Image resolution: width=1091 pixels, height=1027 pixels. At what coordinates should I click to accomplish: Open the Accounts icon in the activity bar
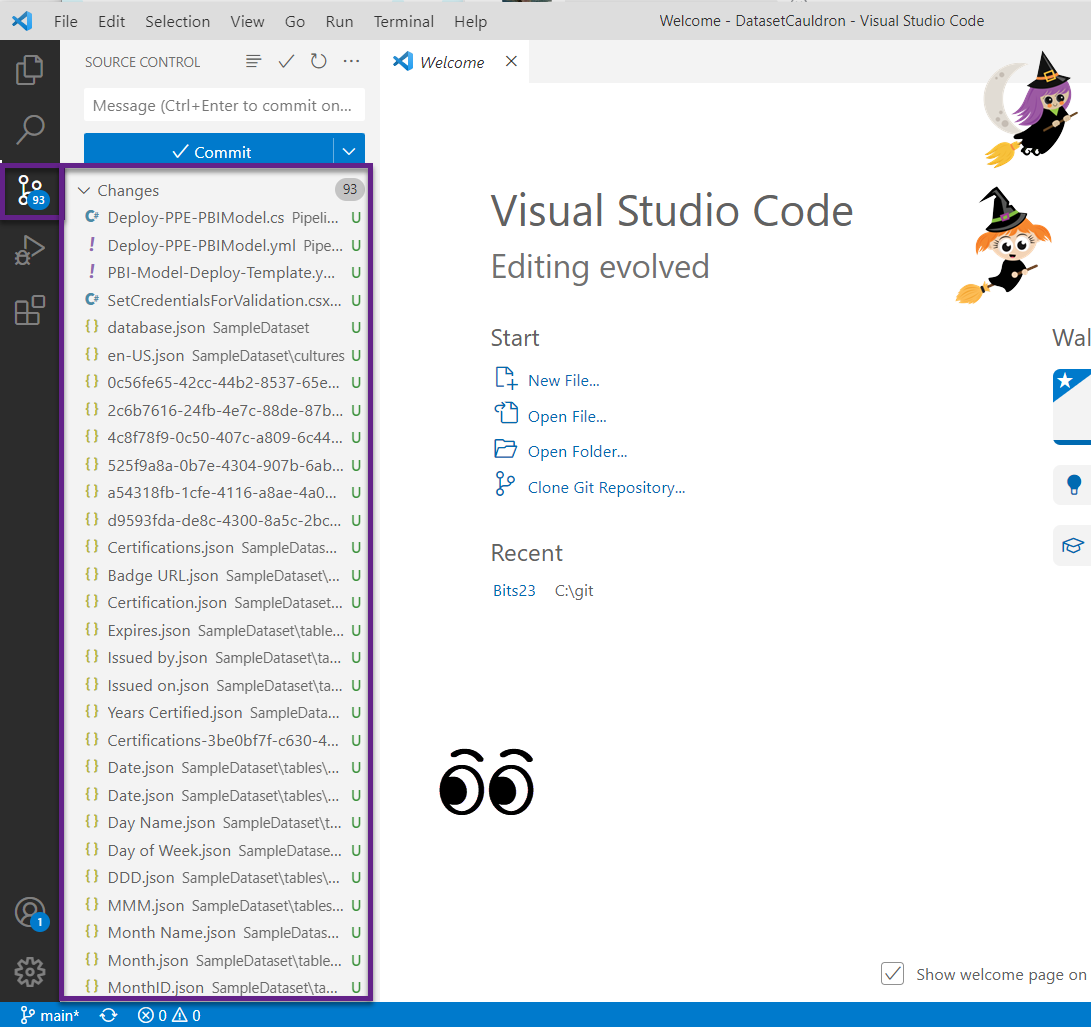coord(30,910)
